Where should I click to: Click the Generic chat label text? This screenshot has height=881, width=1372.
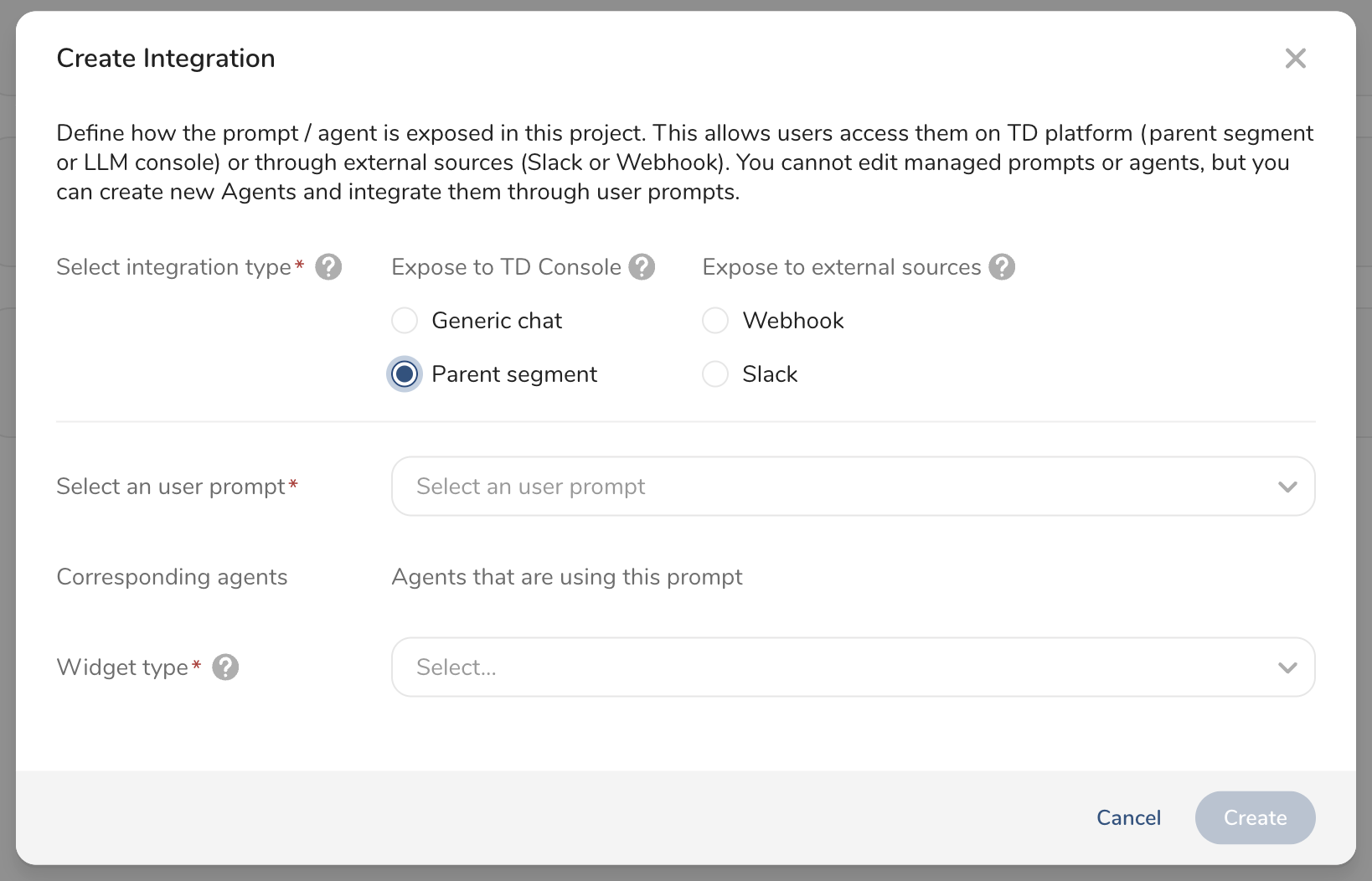pyautogui.click(x=497, y=321)
